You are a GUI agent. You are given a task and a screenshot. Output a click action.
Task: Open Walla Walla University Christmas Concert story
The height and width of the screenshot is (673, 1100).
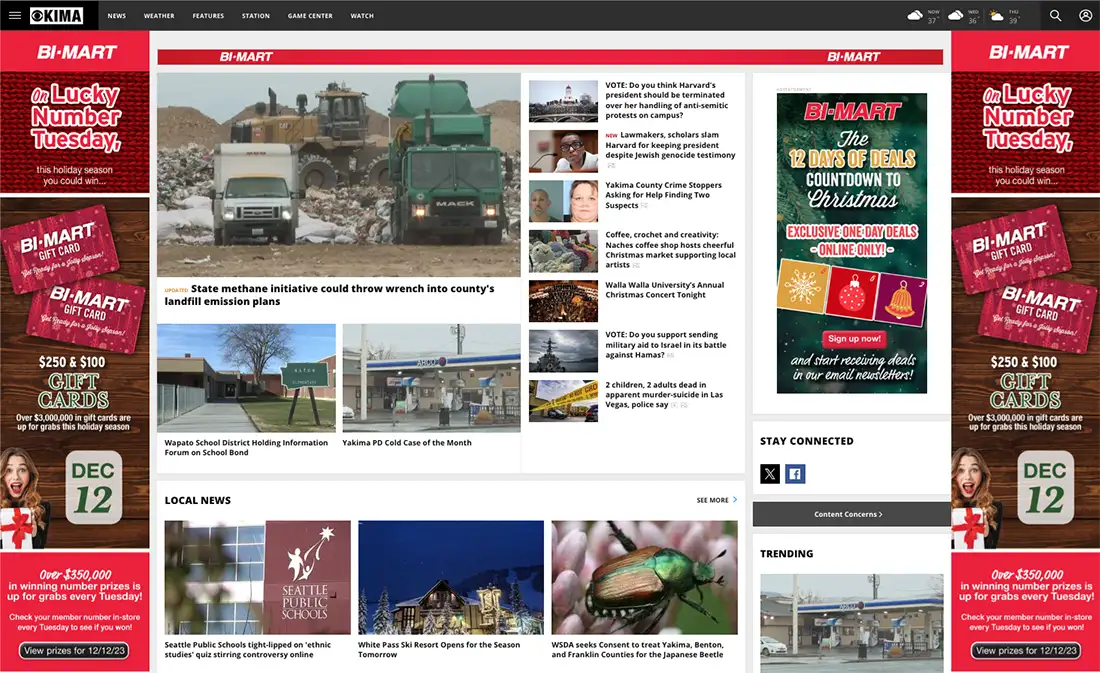point(665,290)
